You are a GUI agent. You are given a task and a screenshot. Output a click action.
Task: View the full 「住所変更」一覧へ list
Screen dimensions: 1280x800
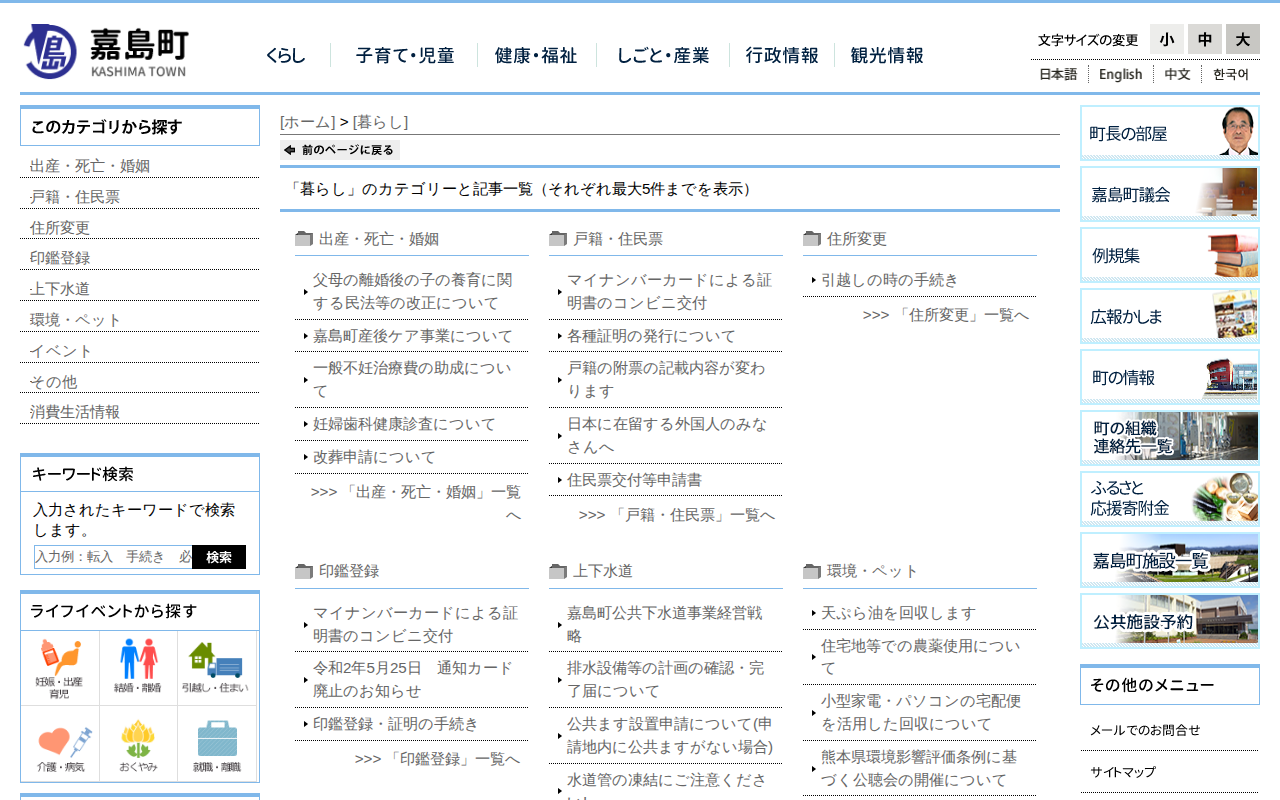coord(946,315)
